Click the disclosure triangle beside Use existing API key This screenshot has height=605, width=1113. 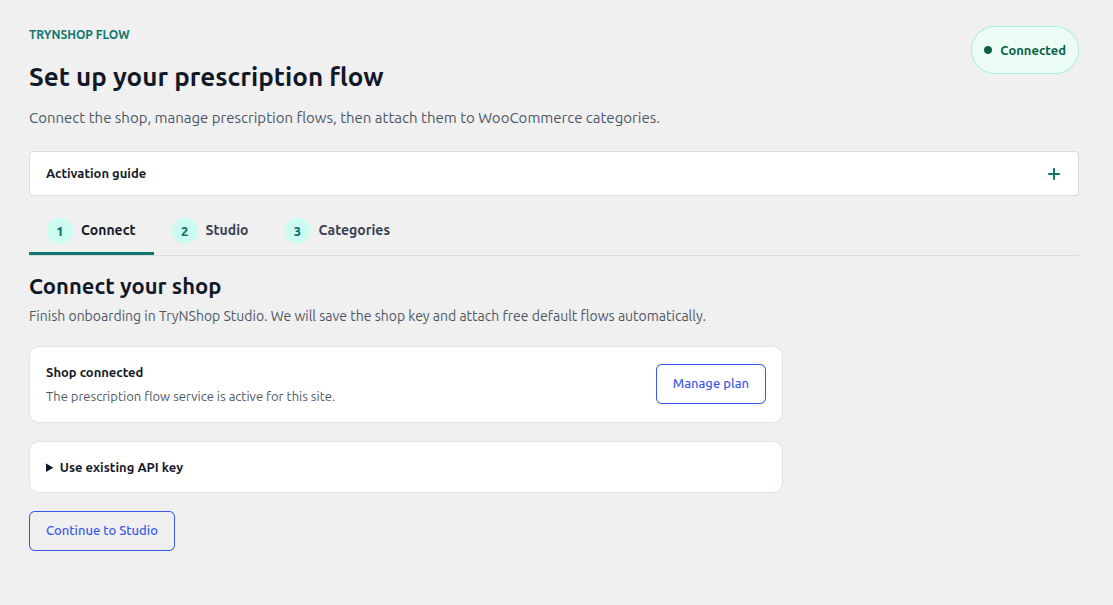(x=49, y=467)
